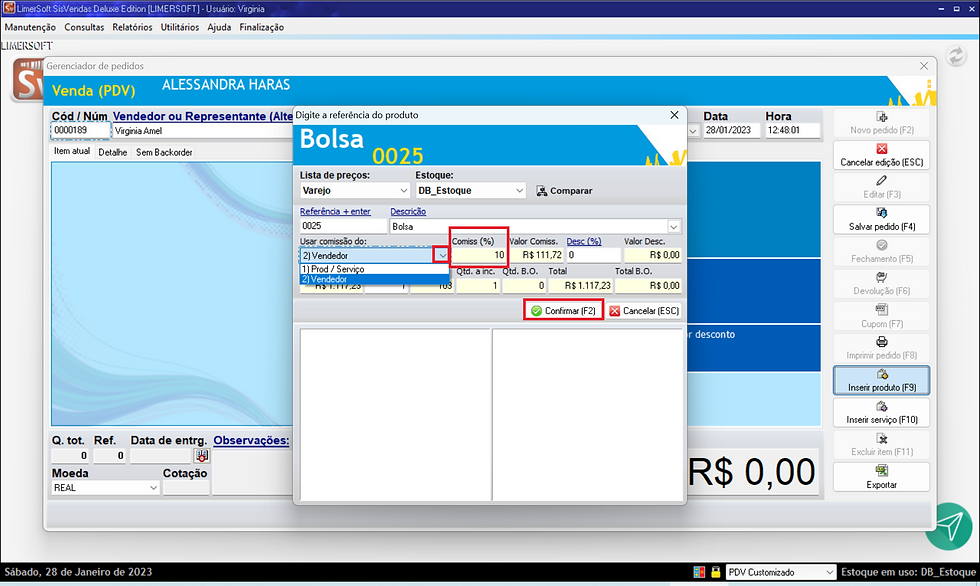Switch to the Sem Backorder tab
Screen dimensions: 980x586
click(x=164, y=152)
